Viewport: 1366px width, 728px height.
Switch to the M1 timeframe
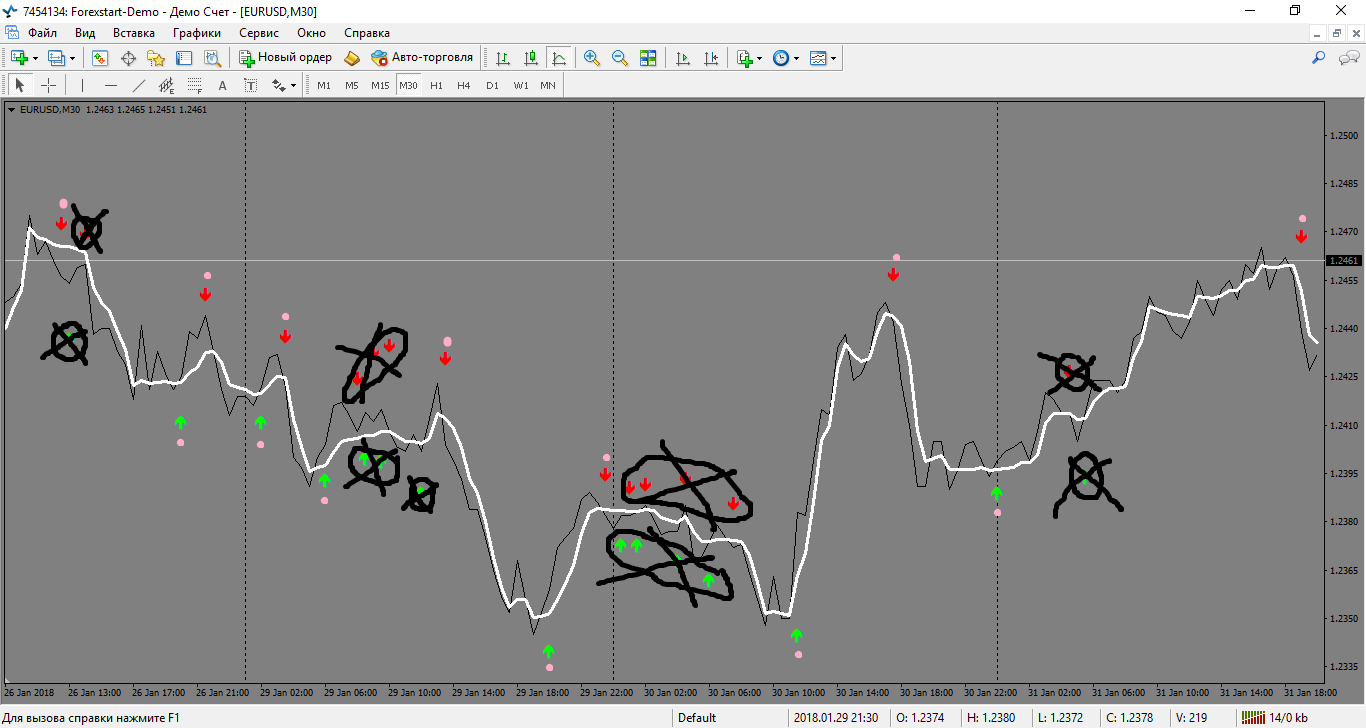(x=324, y=85)
